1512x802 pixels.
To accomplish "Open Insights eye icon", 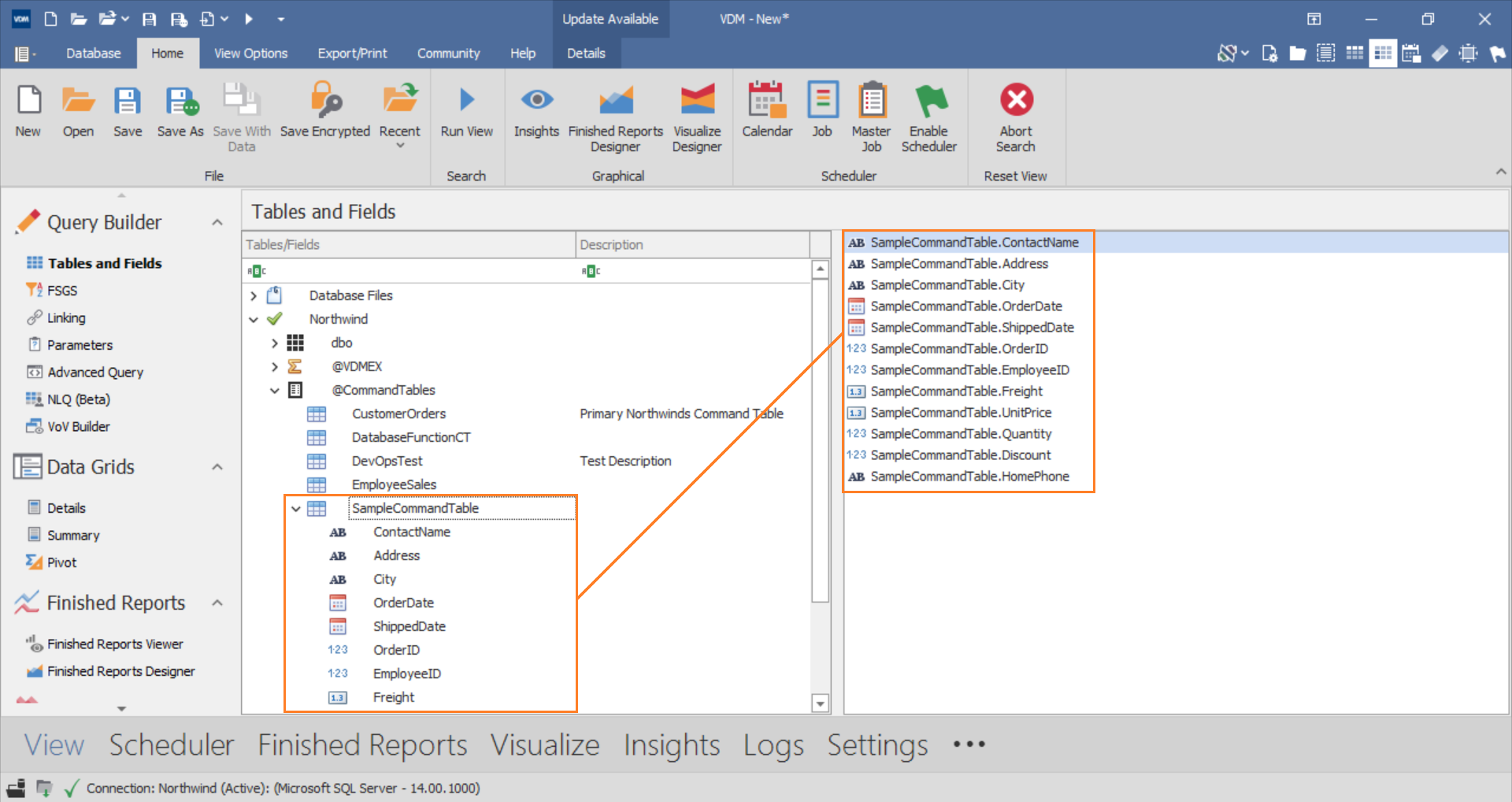I will pos(536,100).
